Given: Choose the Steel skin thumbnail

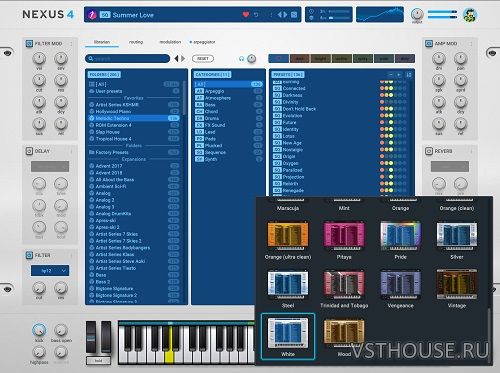Looking at the screenshot, I should [x=288, y=284].
